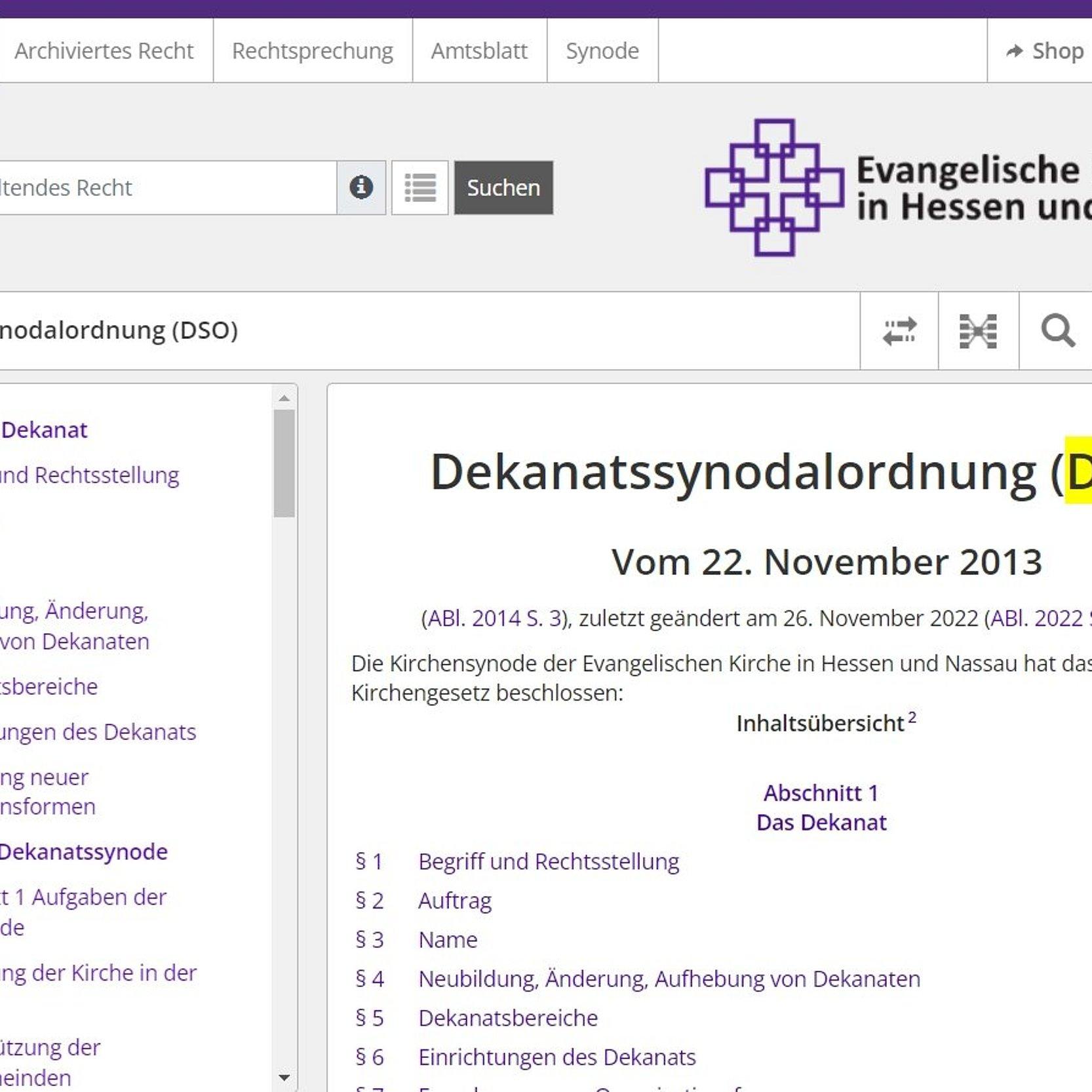The width and height of the screenshot is (1092, 1092).
Task: Open sidebar item und Rechtsstellung
Action: 89,475
